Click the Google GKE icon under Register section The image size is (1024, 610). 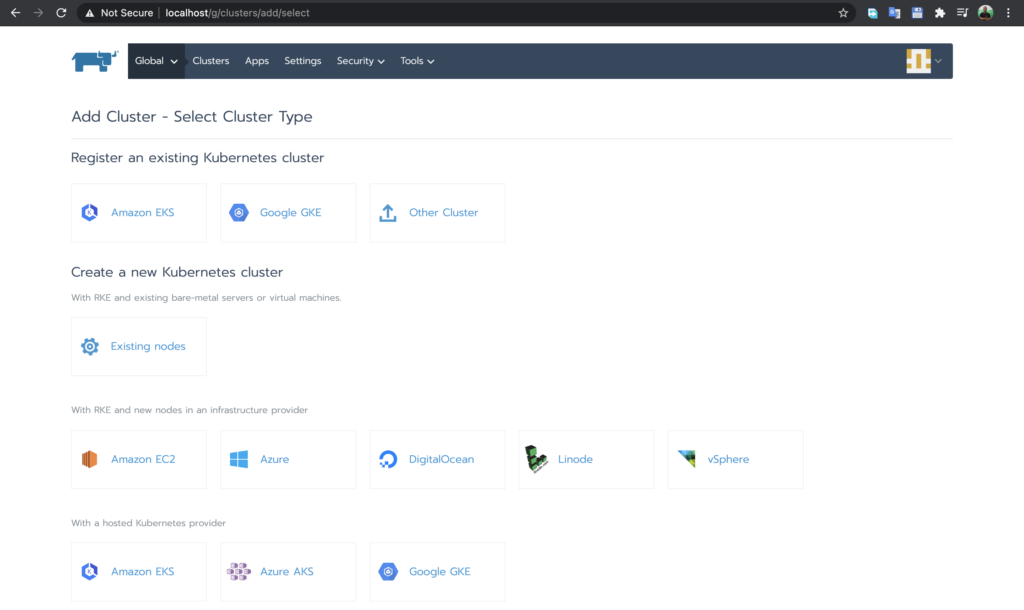pos(238,212)
